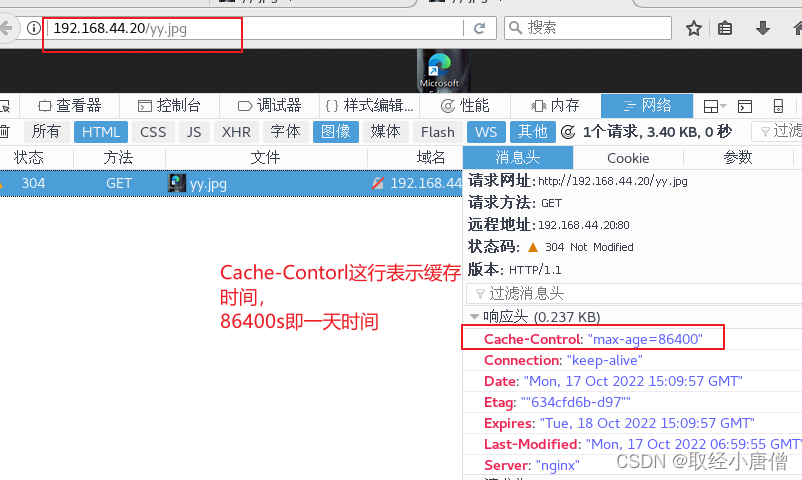Open the 性能 performance tab
Viewport: 802px width, 480px height.
pyautogui.click(x=465, y=106)
